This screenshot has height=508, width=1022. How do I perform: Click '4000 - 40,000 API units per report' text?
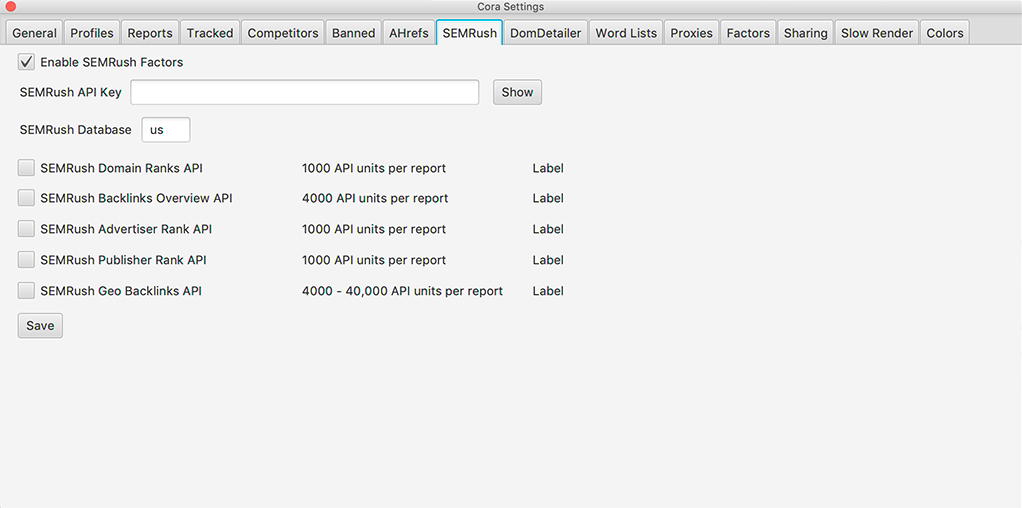point(402,291)
